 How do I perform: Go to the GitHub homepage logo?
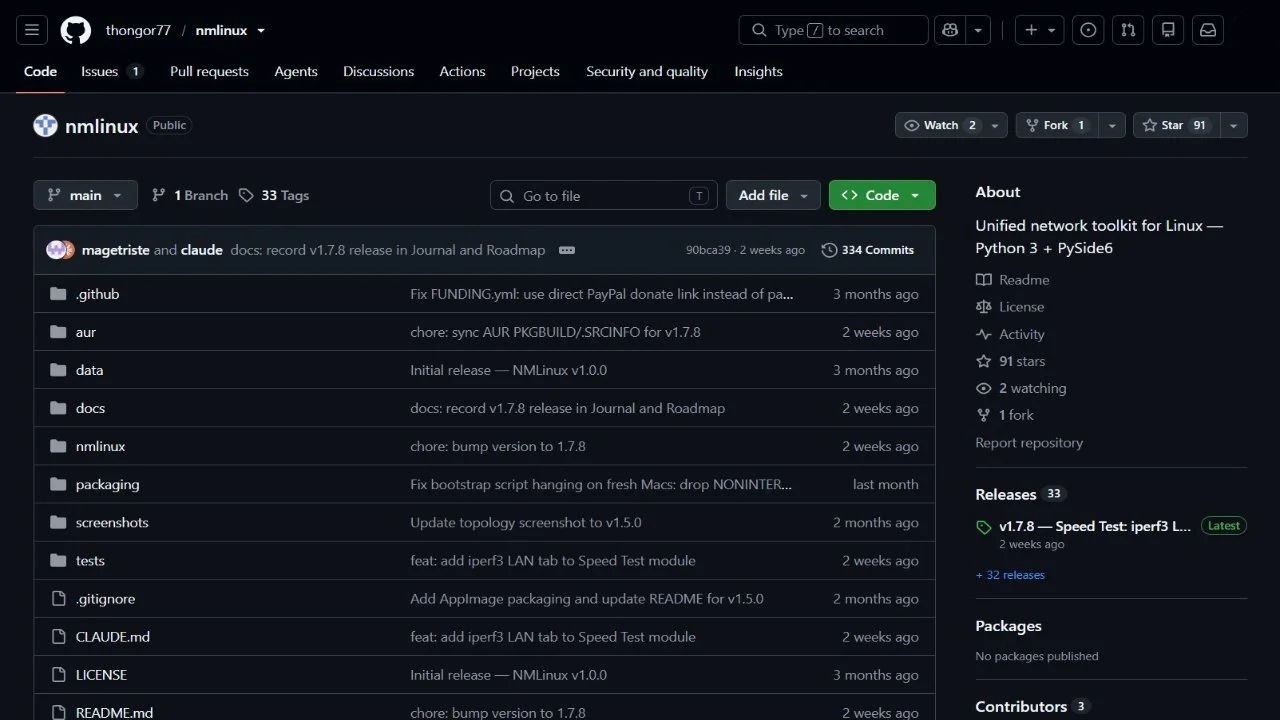coord(76,30)
